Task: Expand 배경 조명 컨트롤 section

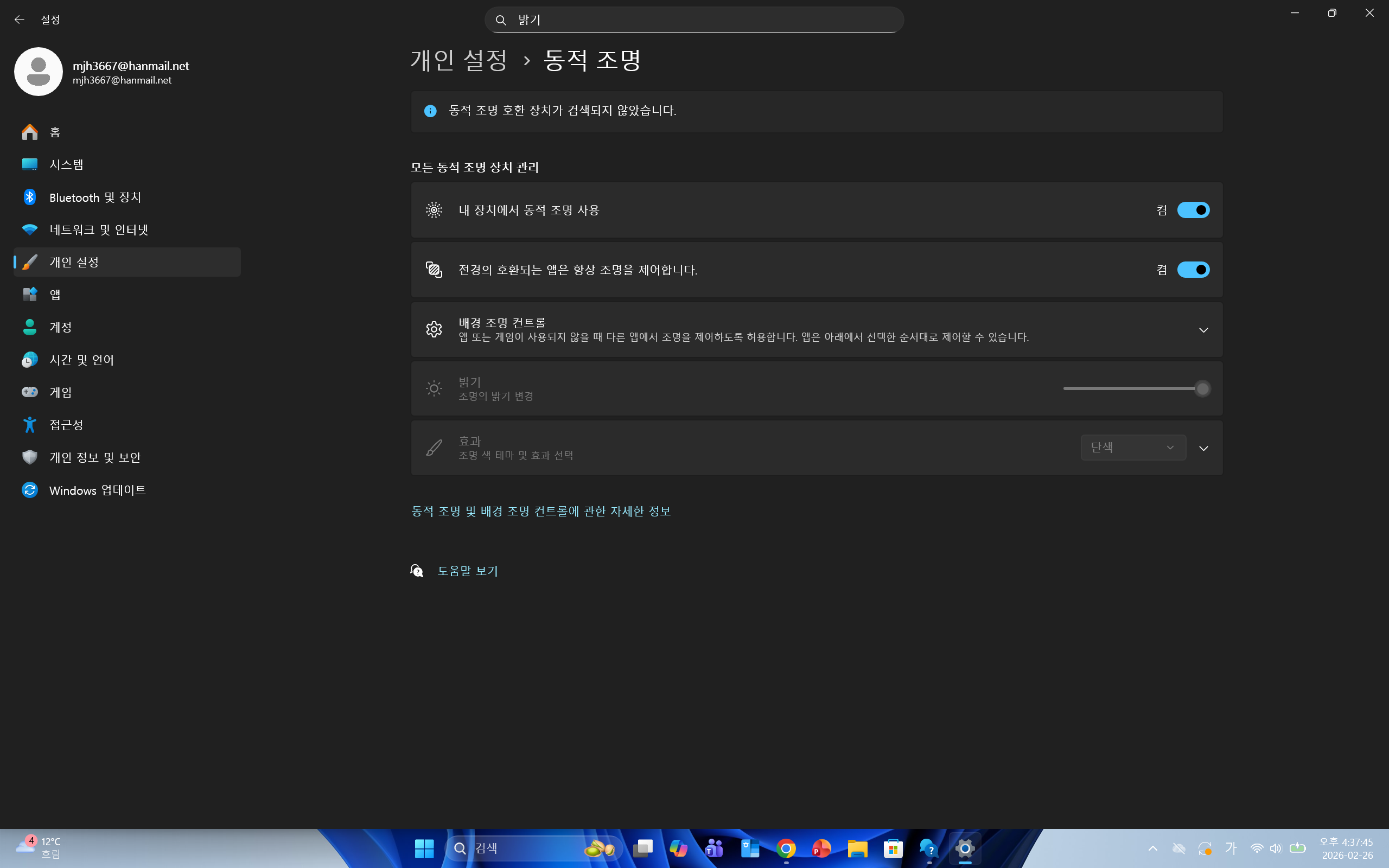Action: 1203,329
